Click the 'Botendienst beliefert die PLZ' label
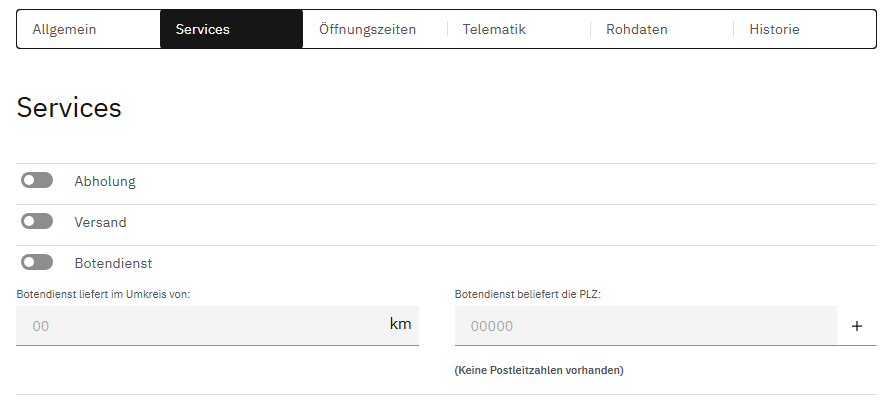The width and height of the screenshot is (890, 418). [527, 294]
